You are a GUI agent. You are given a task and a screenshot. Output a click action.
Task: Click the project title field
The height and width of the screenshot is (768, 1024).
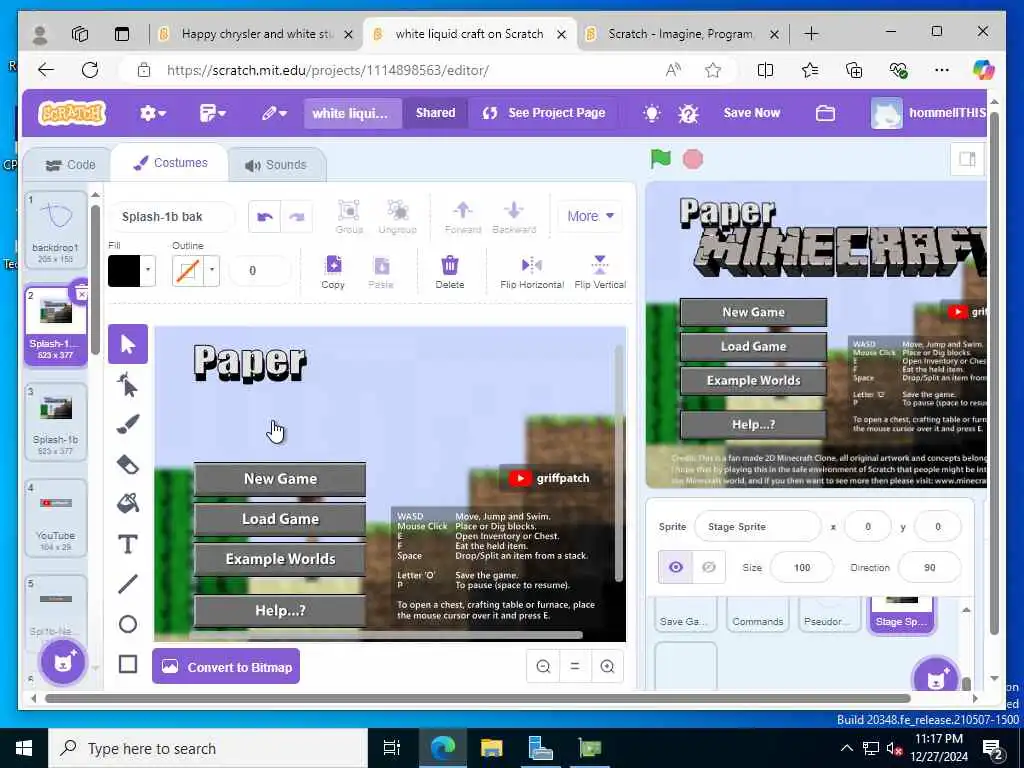[351, 113]
